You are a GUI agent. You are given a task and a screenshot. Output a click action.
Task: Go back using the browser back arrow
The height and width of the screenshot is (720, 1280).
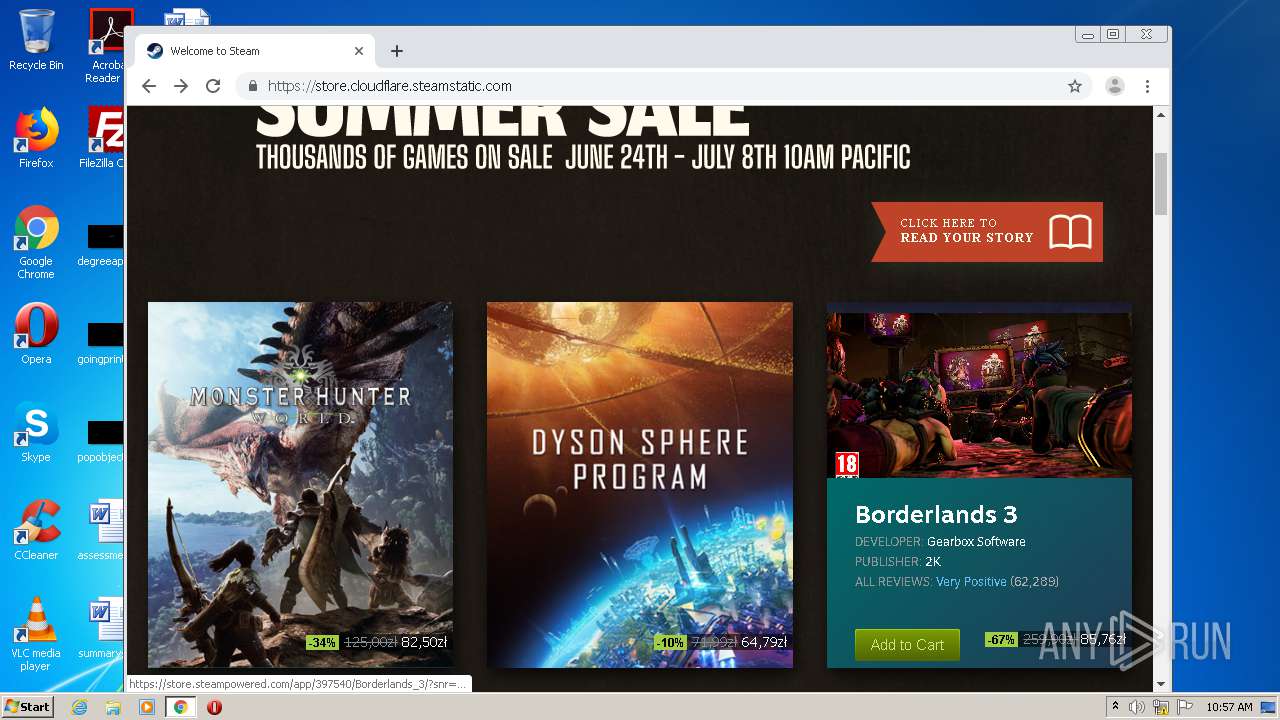149,86
